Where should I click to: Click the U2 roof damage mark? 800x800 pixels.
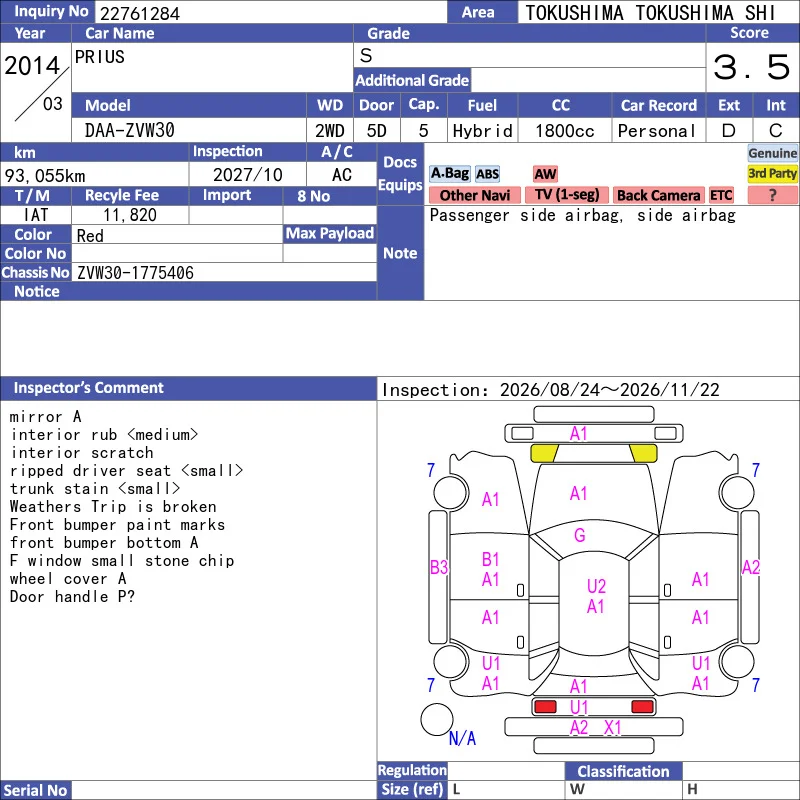[596, 586]
